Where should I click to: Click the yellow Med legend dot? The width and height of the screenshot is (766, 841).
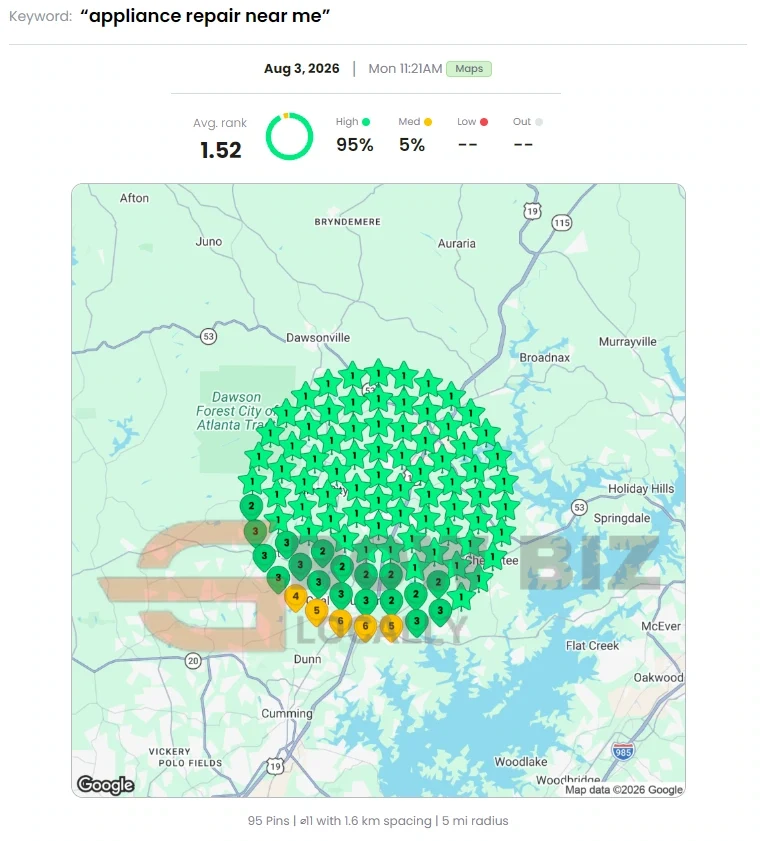(428, 122)
